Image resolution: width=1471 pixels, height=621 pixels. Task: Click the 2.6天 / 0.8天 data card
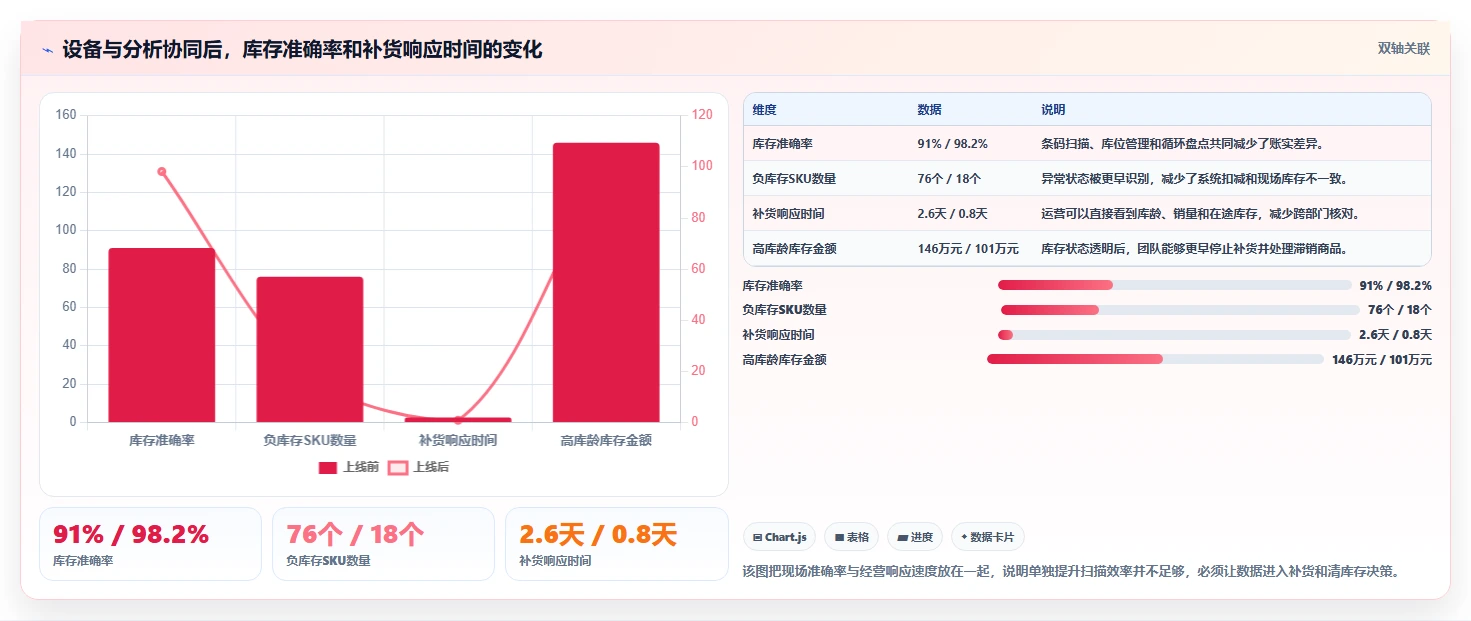[617, 544]
